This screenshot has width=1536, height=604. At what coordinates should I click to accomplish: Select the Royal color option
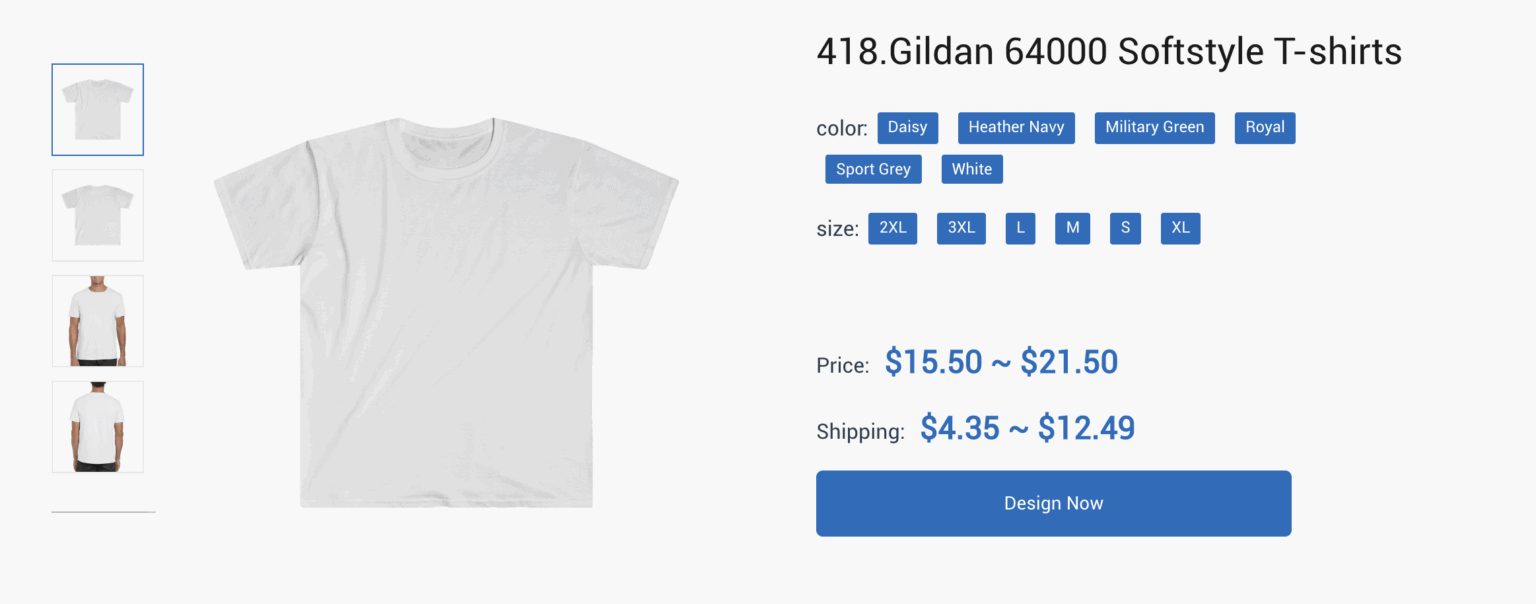[x=1265, y=128]
